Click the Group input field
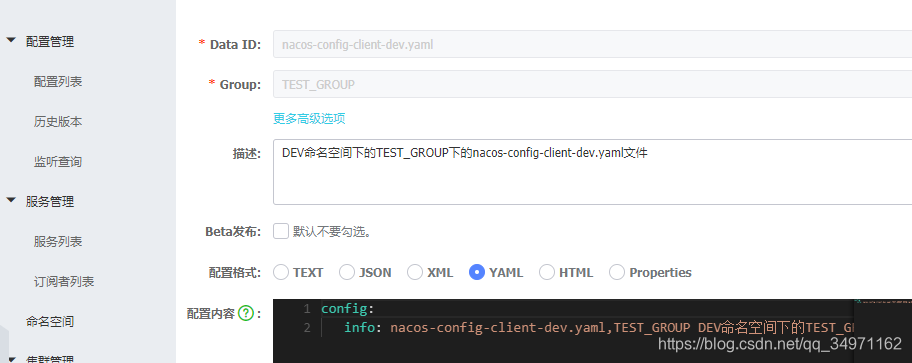 click(x=592, y=84)
